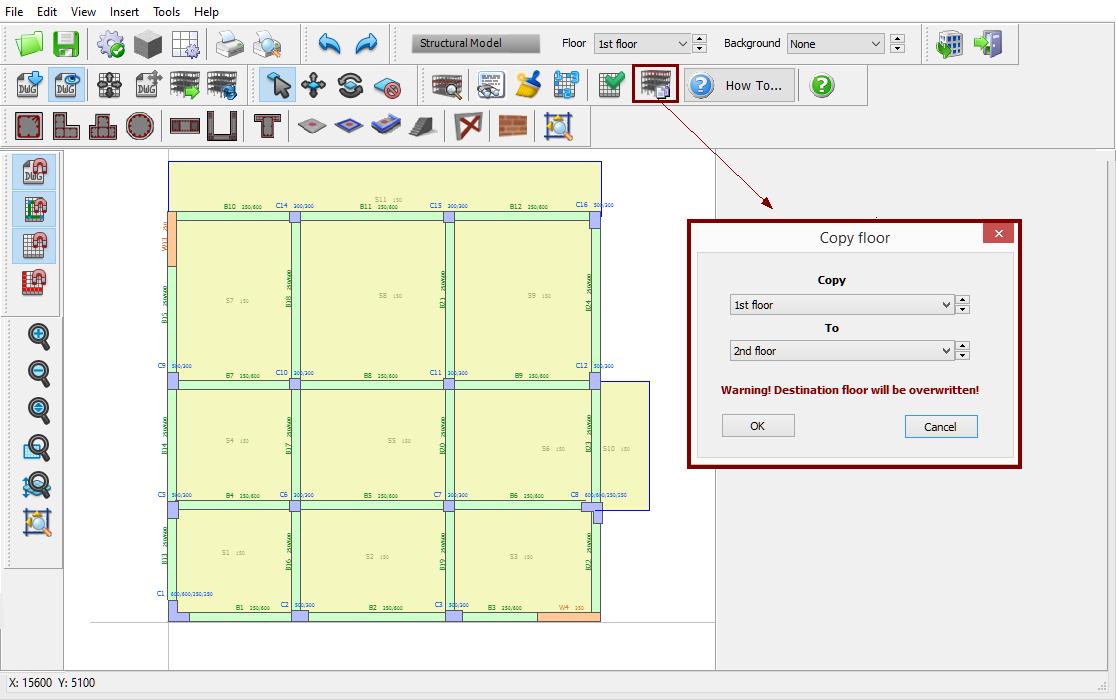
Task: Insert U-shaped wall section
Action: (x=222, y=127)
